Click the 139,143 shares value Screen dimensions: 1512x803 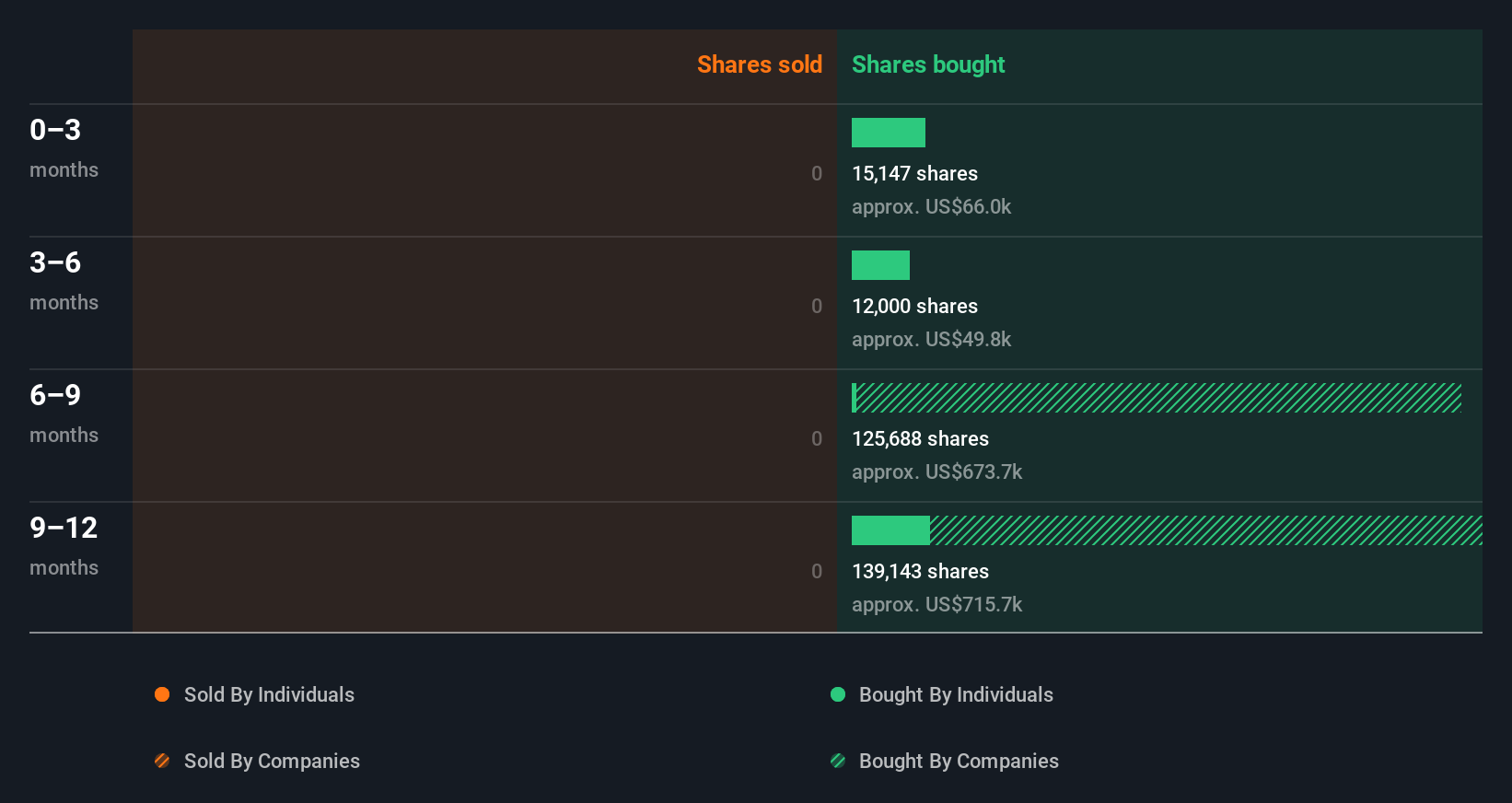[x=920, y=571]
